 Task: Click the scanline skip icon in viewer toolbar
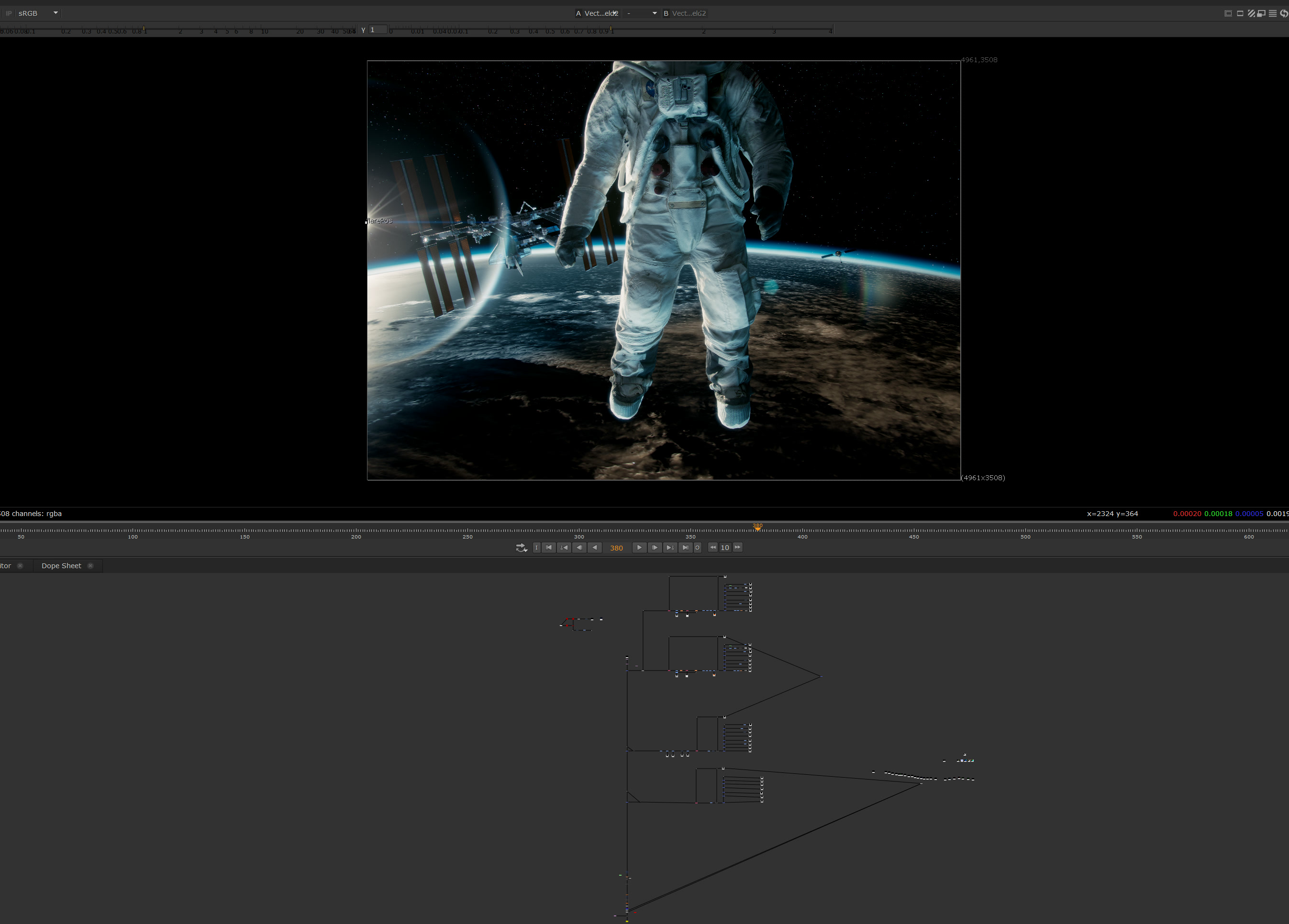pos(1273,13)
